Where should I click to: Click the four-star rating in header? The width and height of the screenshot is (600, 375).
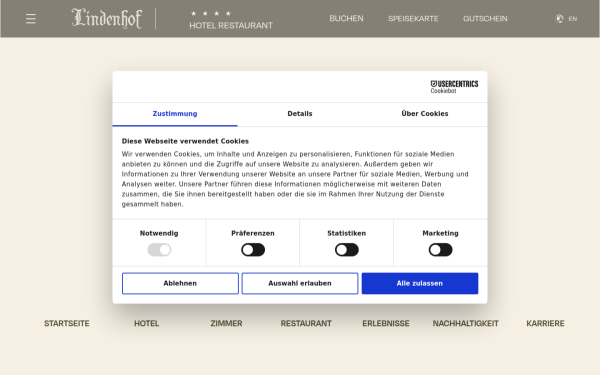211,13
